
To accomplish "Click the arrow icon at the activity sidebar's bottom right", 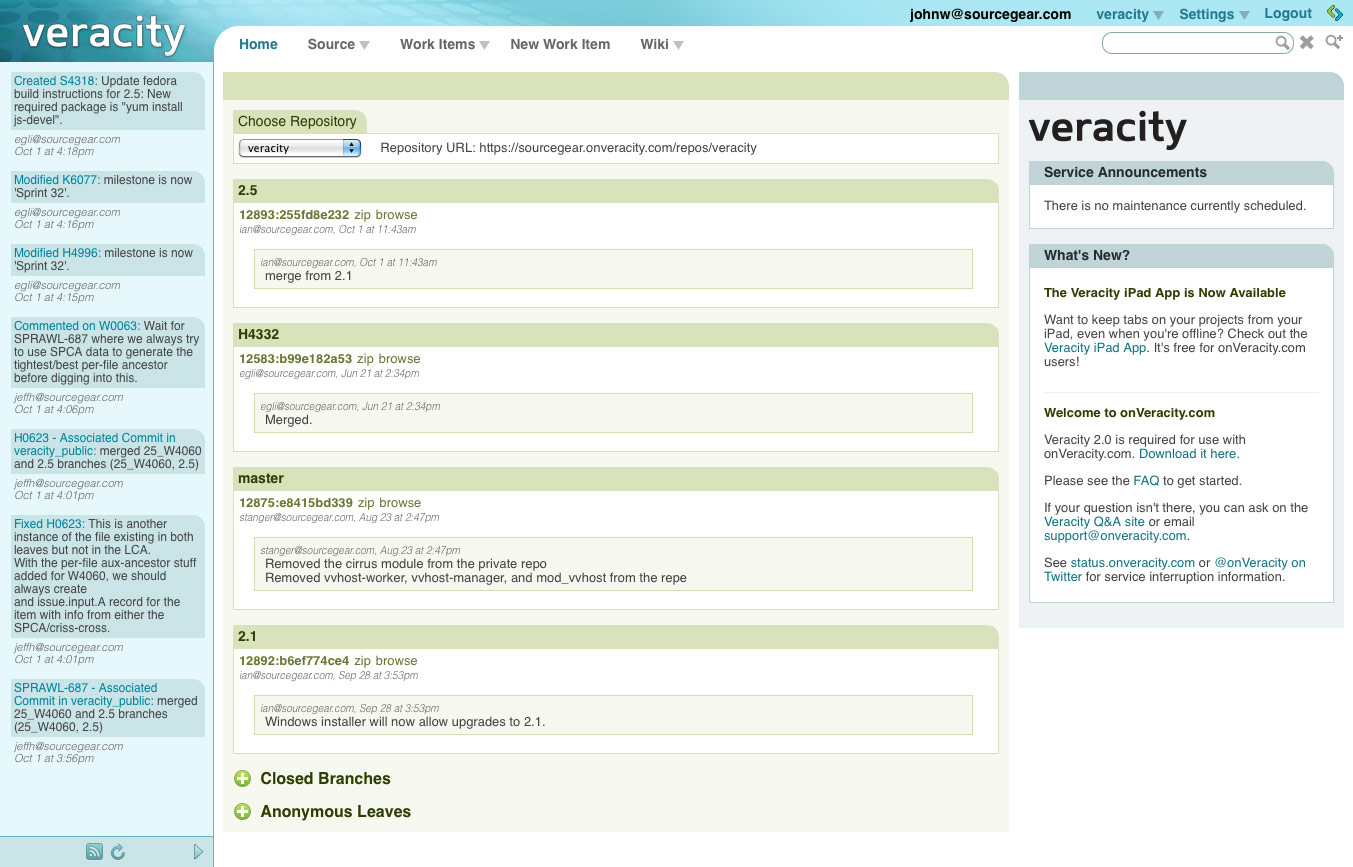I will click(198, 852).
